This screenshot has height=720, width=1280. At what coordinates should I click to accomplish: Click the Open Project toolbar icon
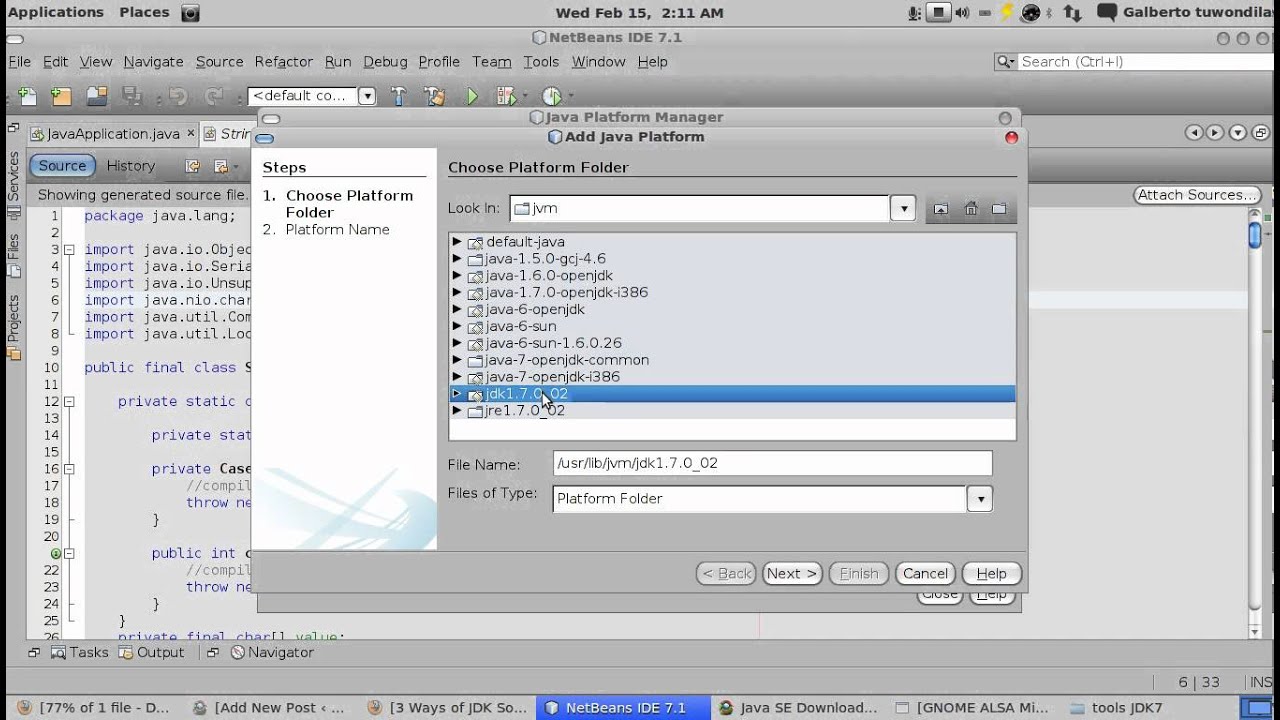[97, 96]
